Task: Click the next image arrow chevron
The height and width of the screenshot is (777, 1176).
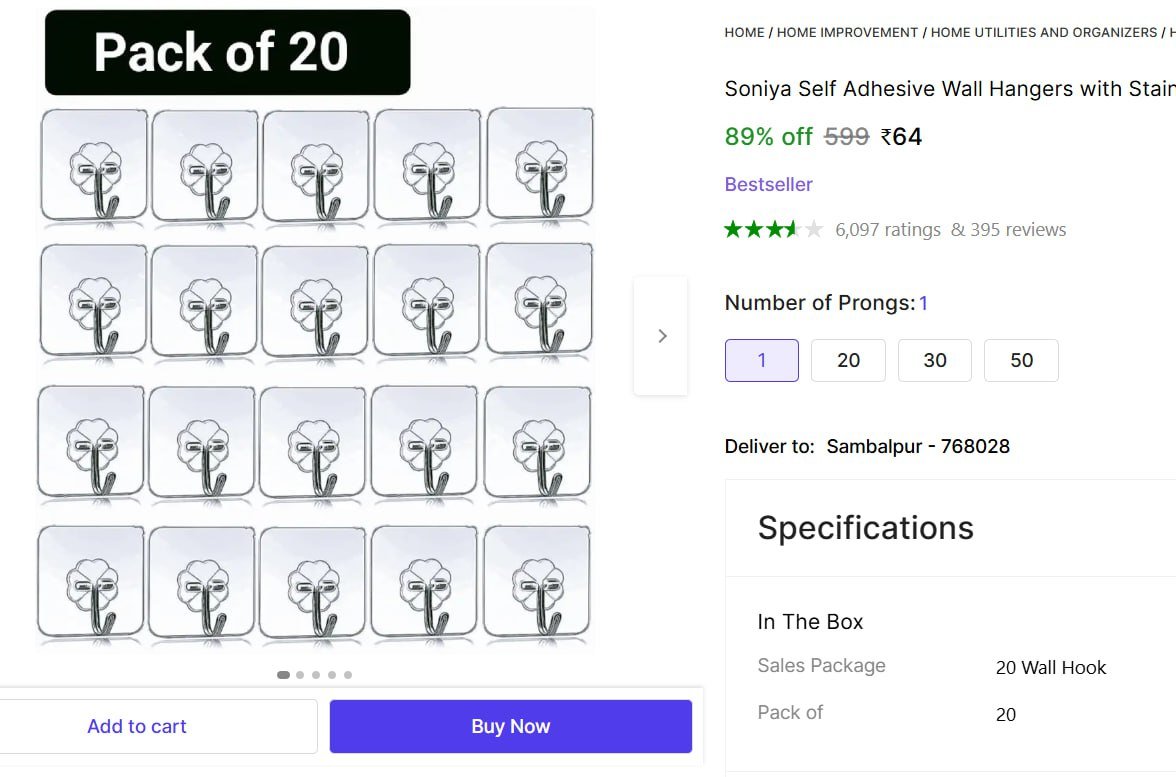Action: [661, 336]
